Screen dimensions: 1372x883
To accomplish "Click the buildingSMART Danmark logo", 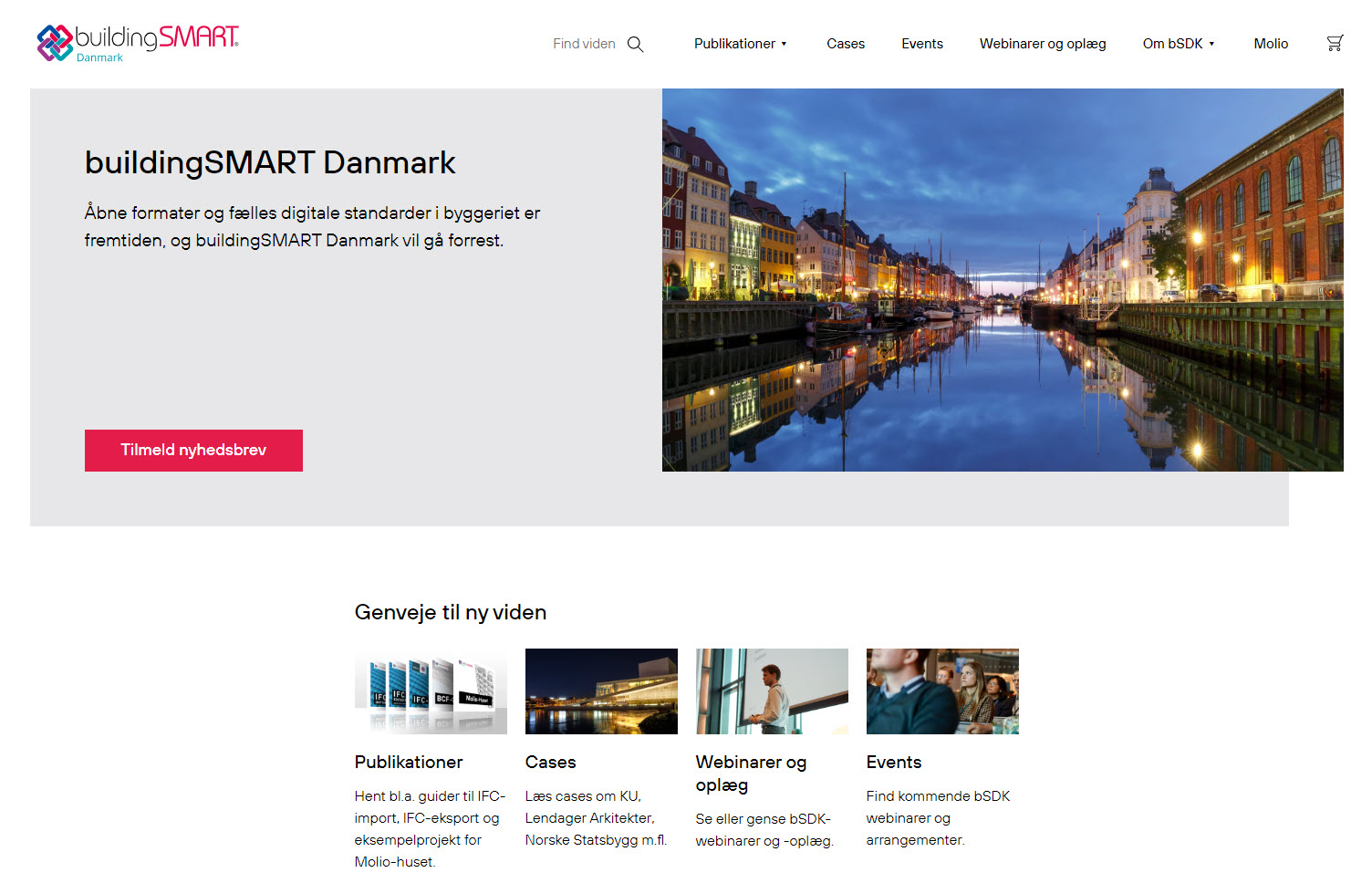I will 138,43.
